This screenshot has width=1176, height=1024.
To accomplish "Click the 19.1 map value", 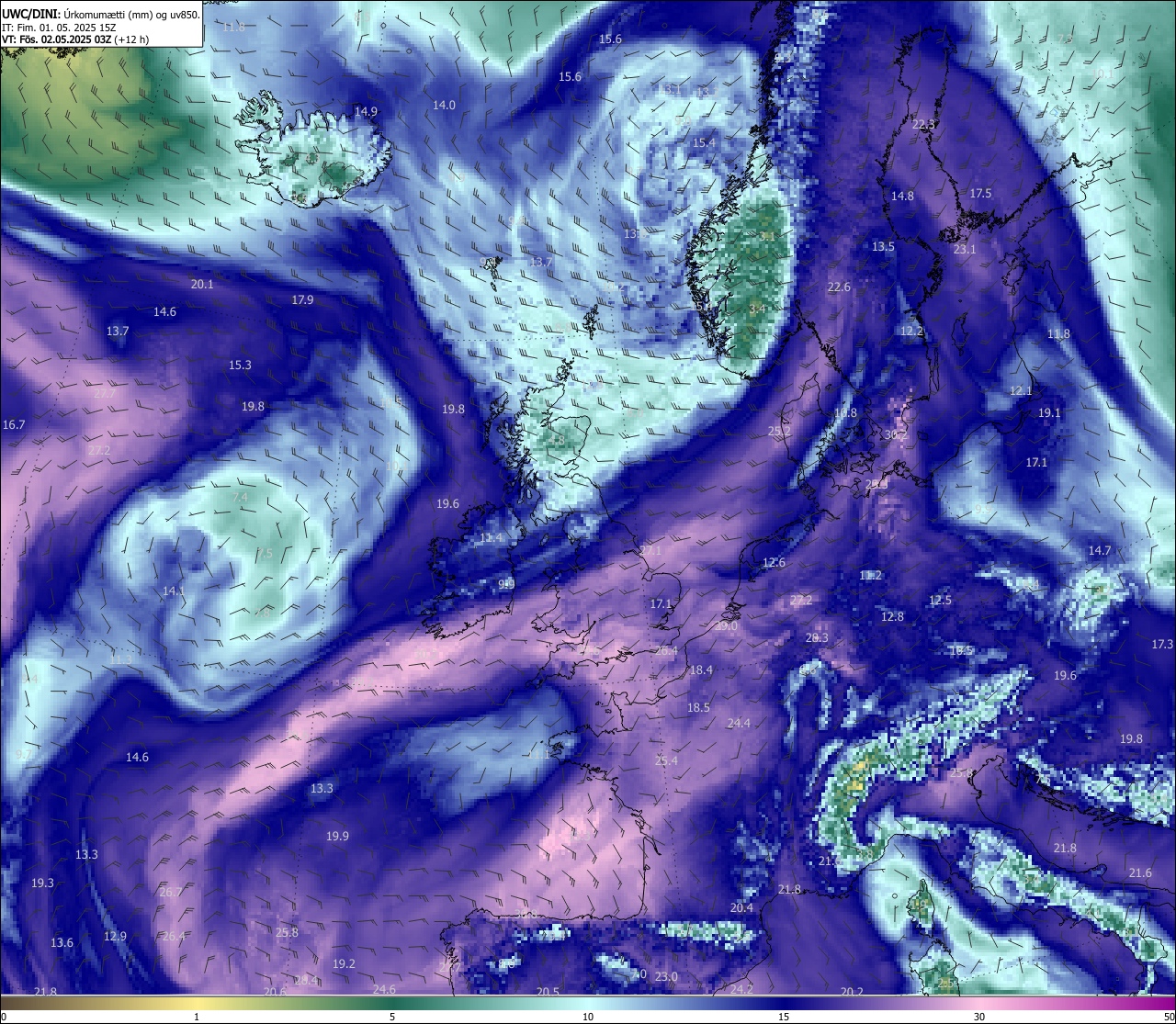I will (x=1049, y=413).
